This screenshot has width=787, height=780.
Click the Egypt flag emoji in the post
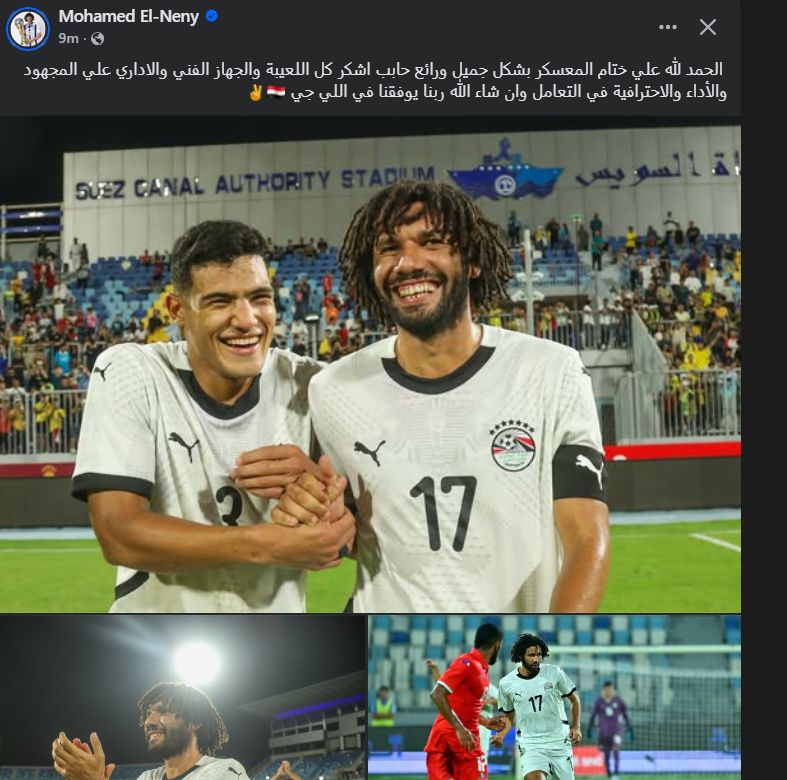pos(276,92)
